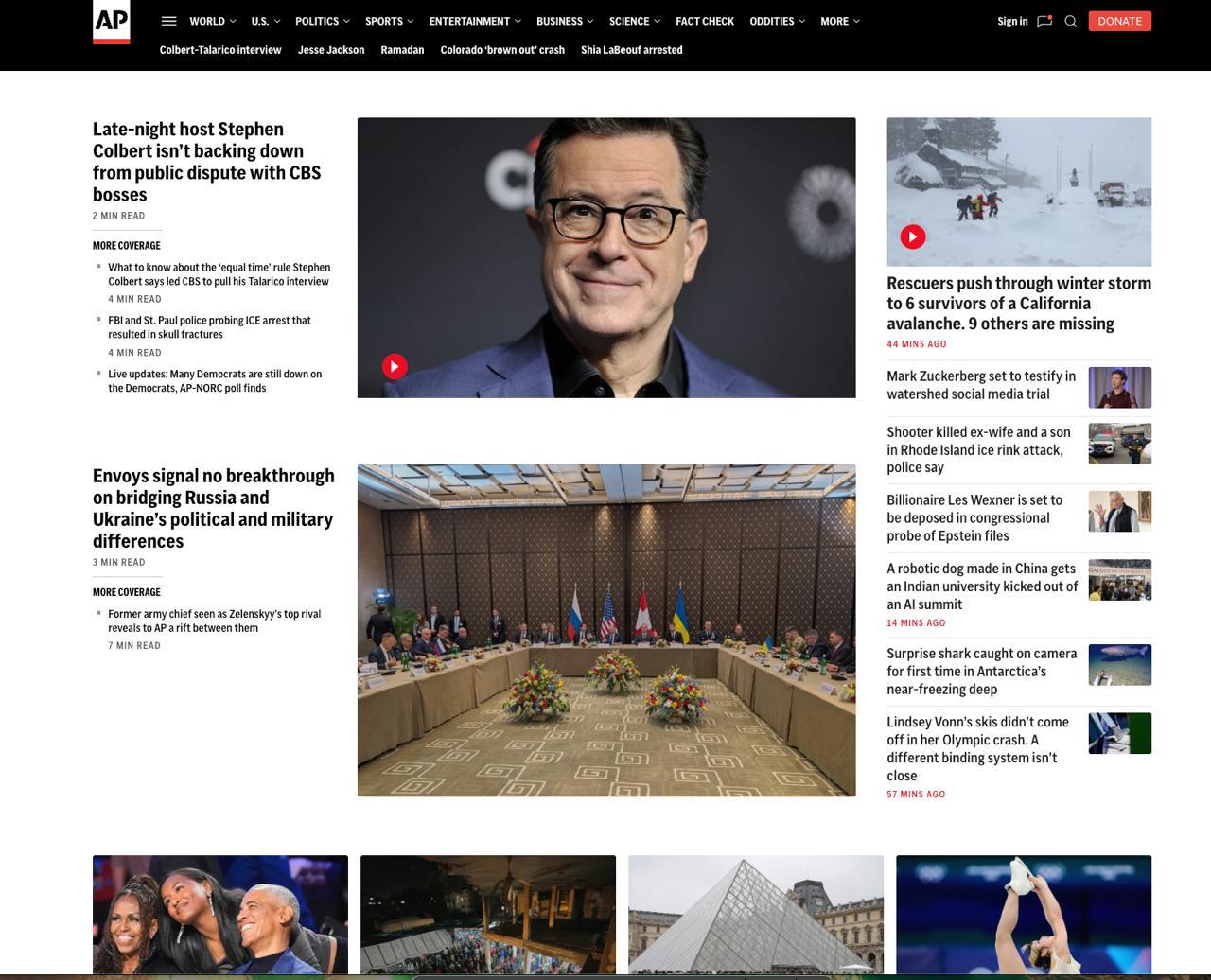Read the robotic dog AI summit headline
1211x980 pixels.
(x=981, y=586)
